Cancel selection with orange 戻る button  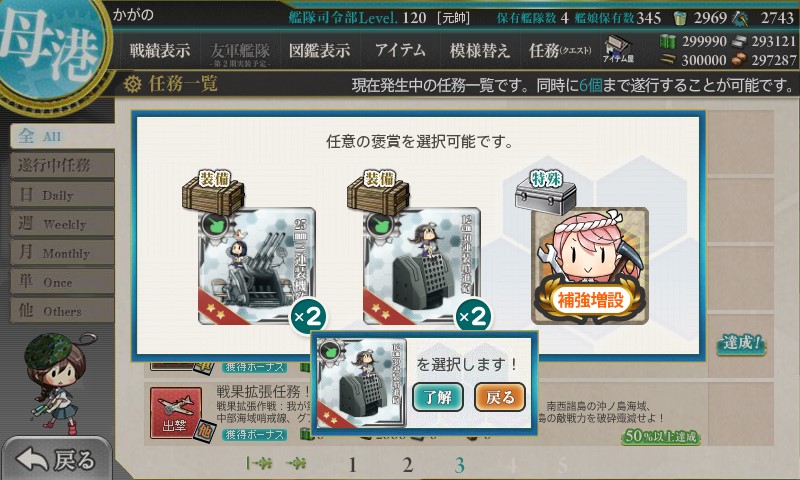[500, 397]
